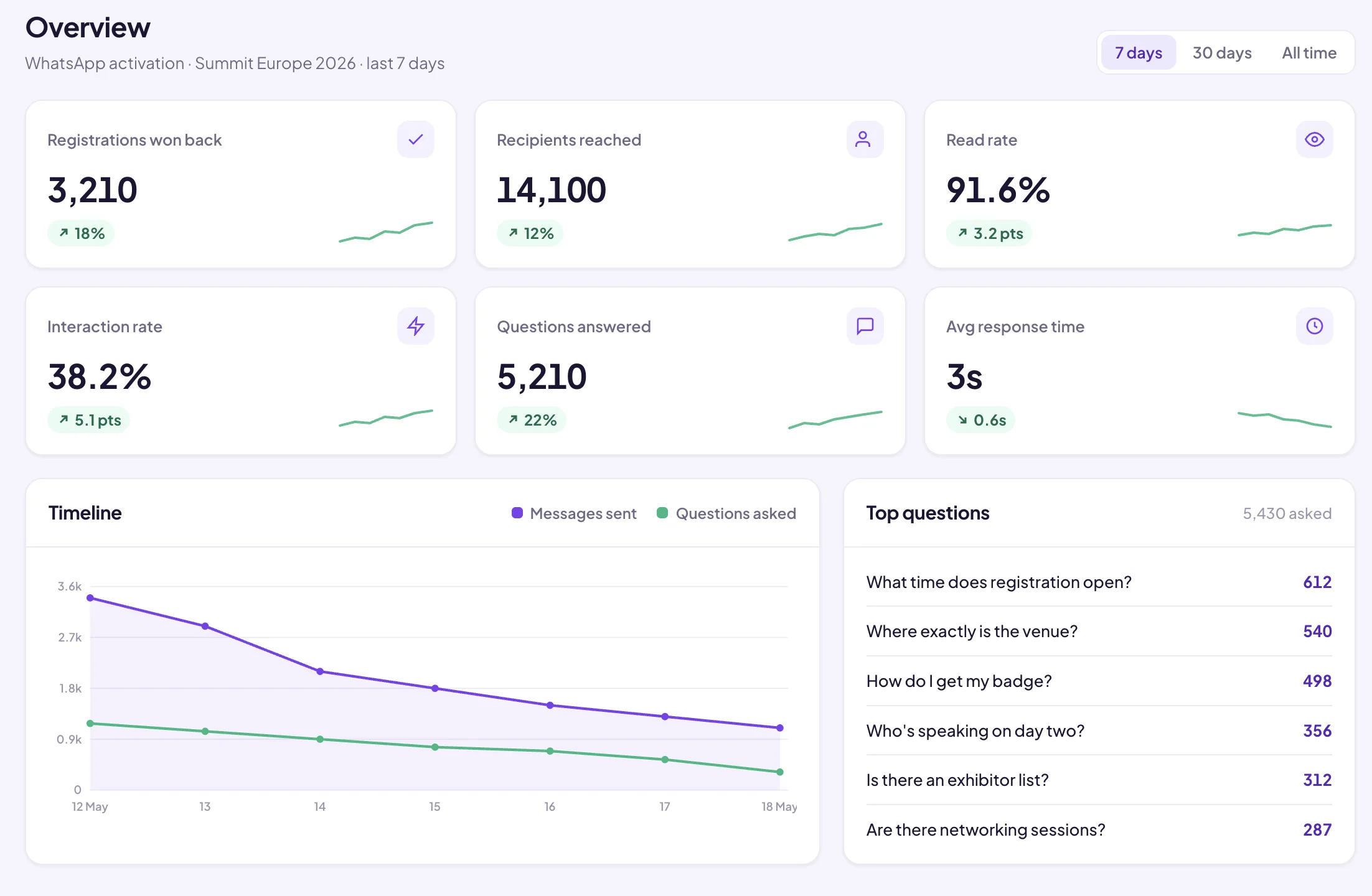The height and width of the screenshot is (896, 1372).
Task: Open 'Where exactly is the venue?' question
Action: pos(1099,631)
